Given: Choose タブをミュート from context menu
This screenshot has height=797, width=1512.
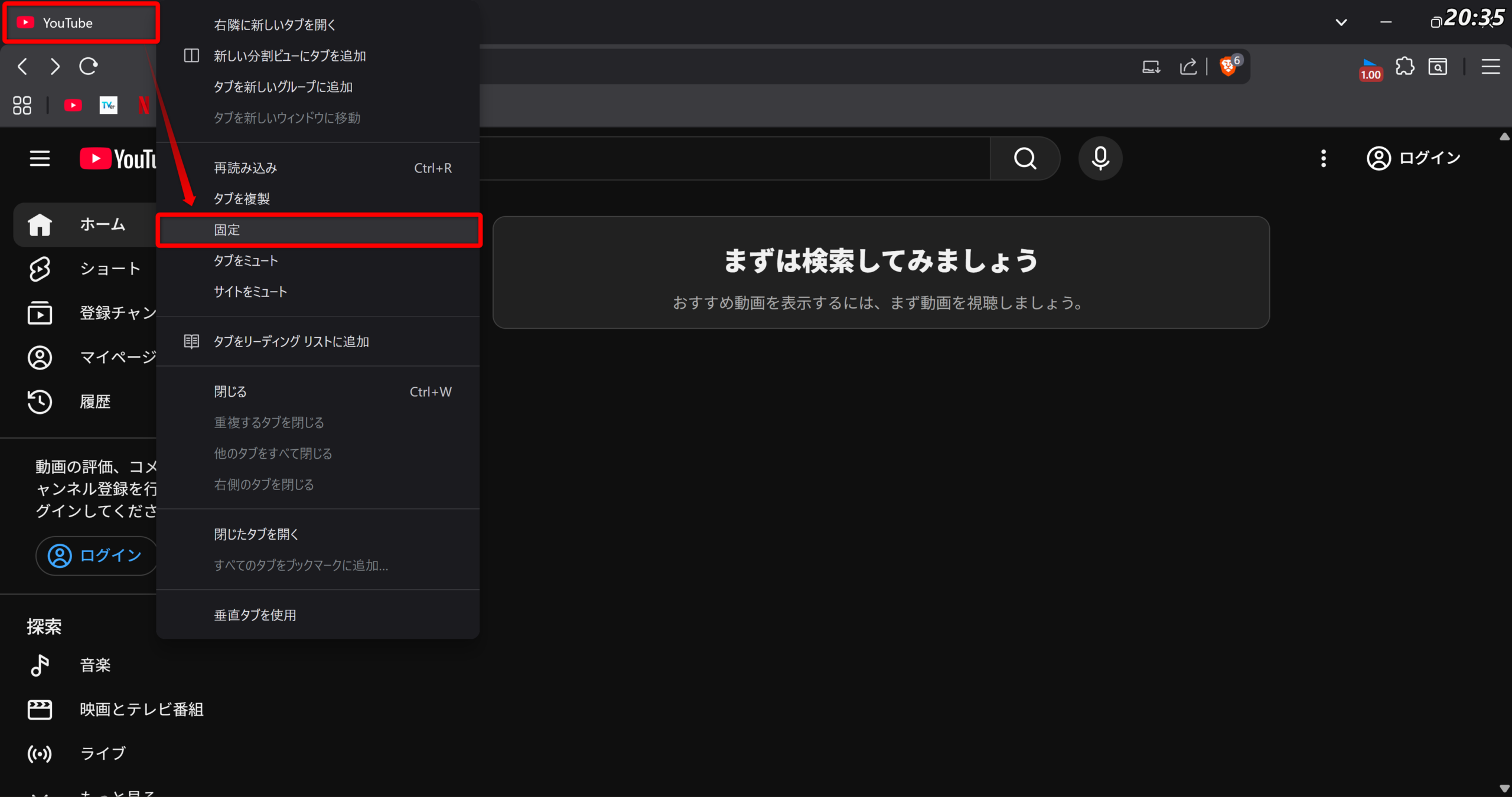Looking at the screenshot, I should point(246,261).
